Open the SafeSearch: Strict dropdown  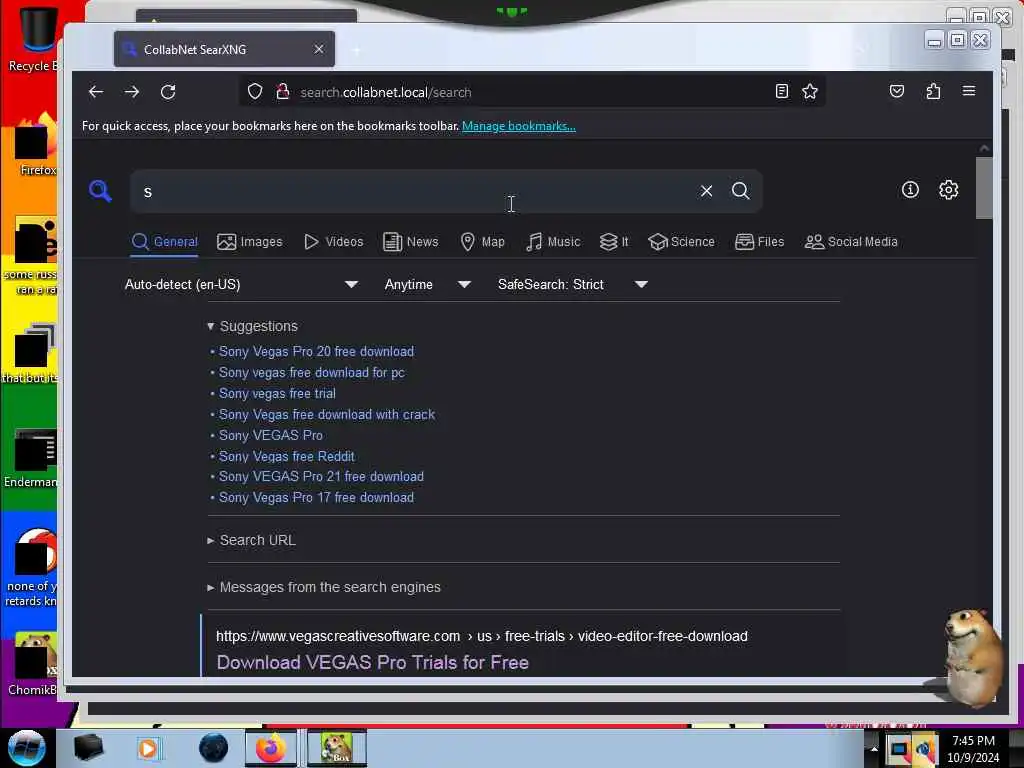coord(572,285)
